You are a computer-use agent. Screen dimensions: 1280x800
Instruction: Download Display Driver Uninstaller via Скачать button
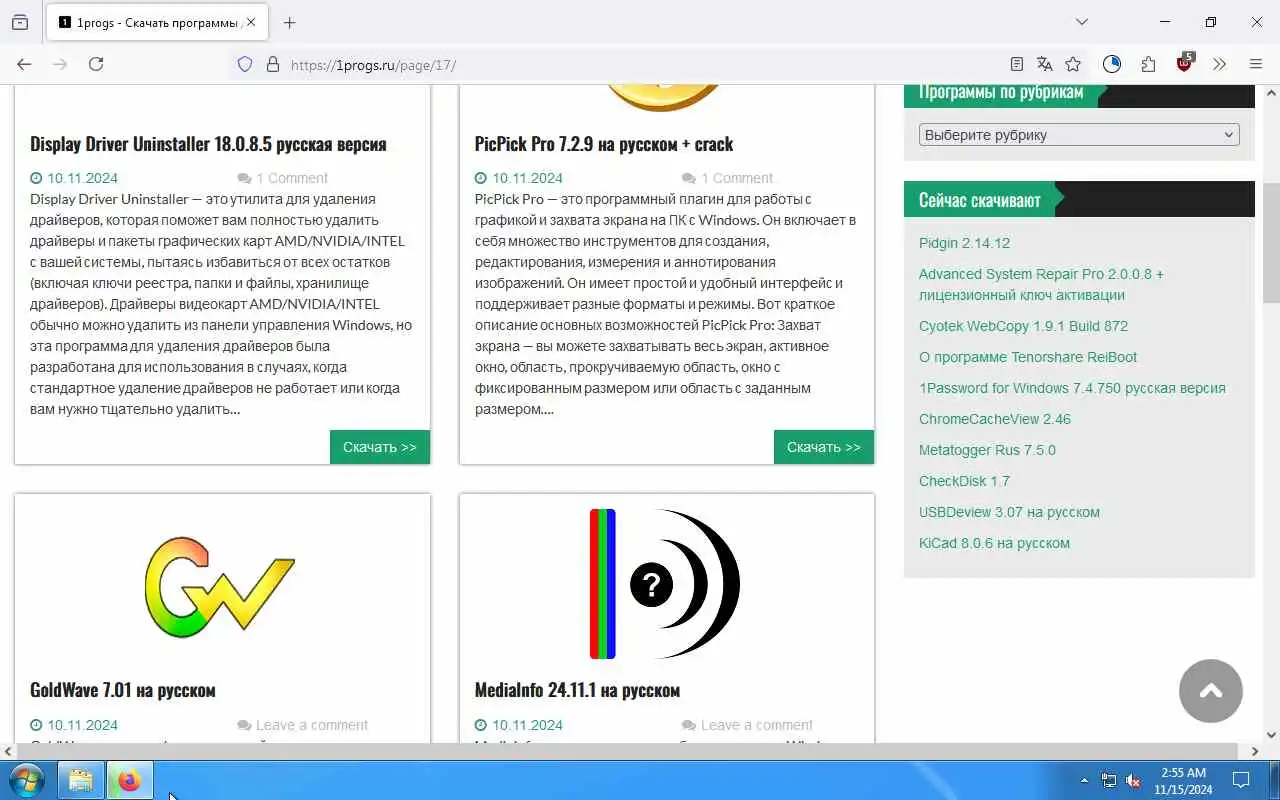click(x=380, y=447)
